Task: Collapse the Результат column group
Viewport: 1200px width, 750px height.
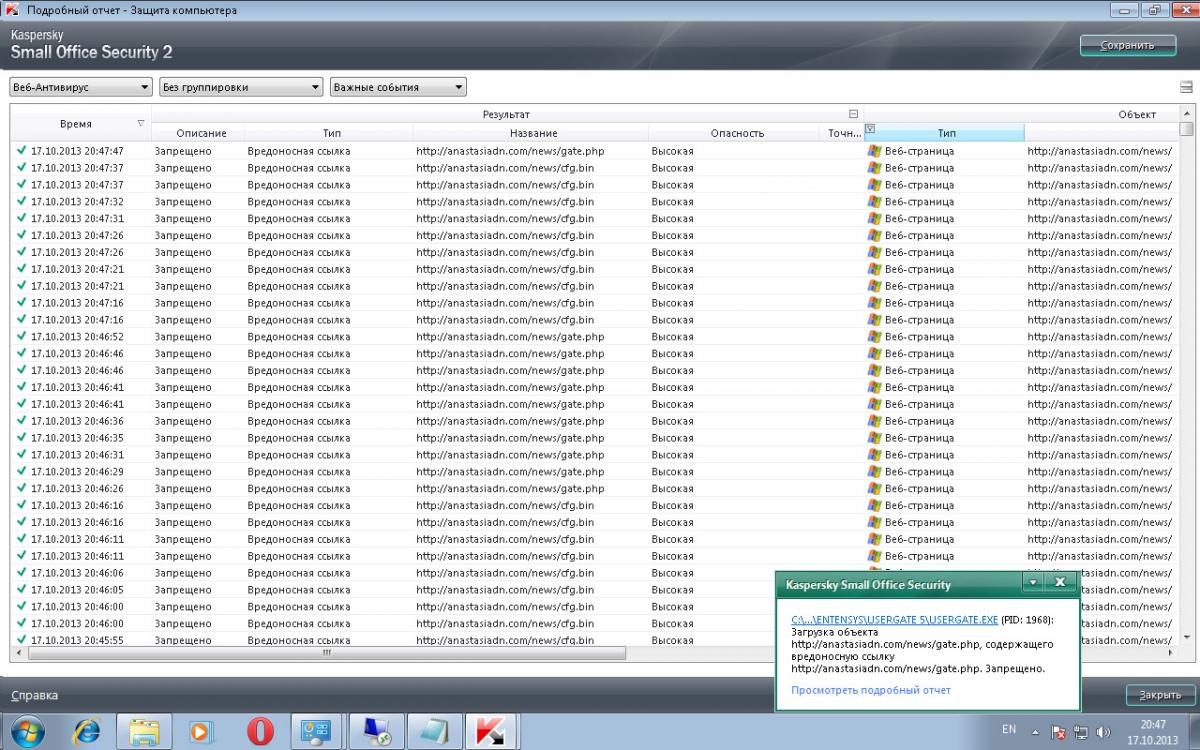Action: (x=853, y=114)
